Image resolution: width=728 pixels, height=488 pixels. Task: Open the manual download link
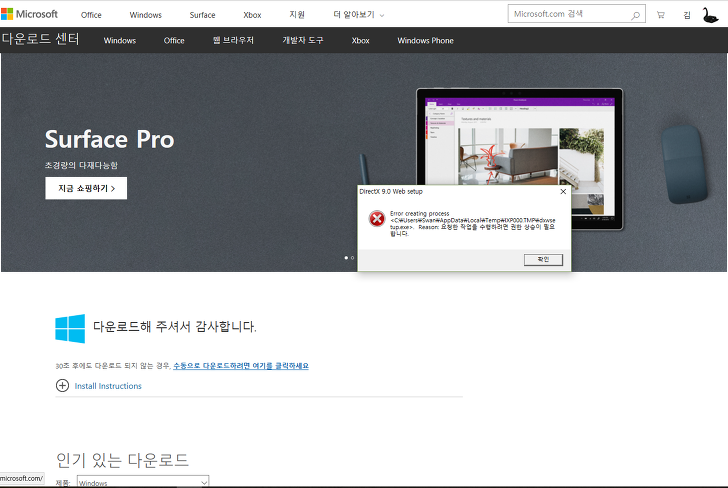pyautogui.click(x=240, y=366)
